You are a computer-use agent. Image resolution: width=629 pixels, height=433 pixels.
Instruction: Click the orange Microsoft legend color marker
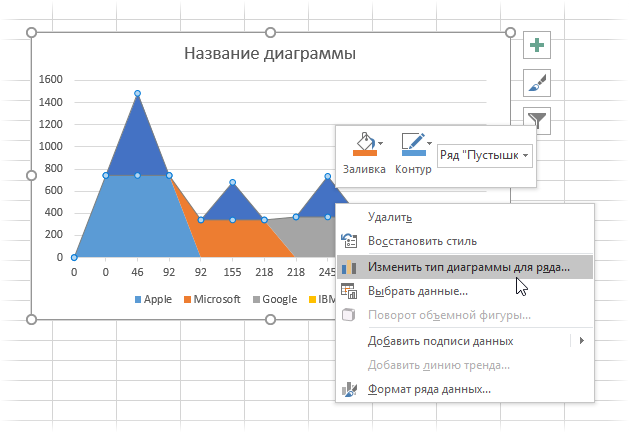[187, 300]
